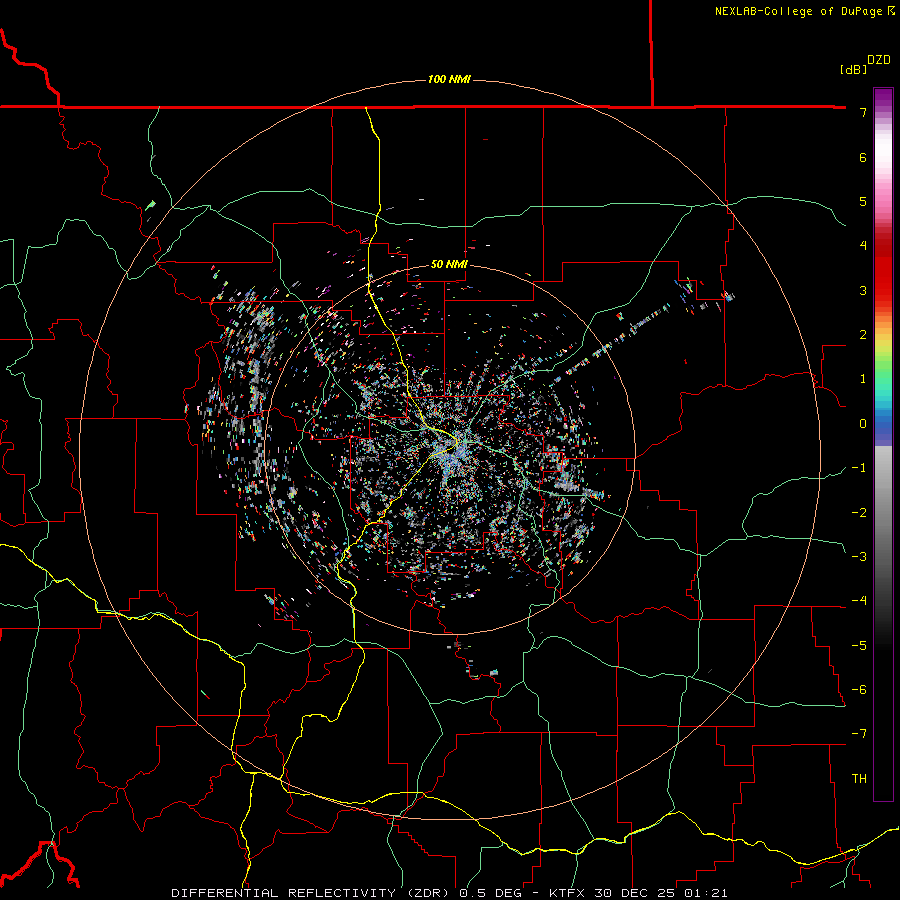Viewport: 900px width, 900px height.
Task: Click the -5 value on color scale
Action: 859,646
